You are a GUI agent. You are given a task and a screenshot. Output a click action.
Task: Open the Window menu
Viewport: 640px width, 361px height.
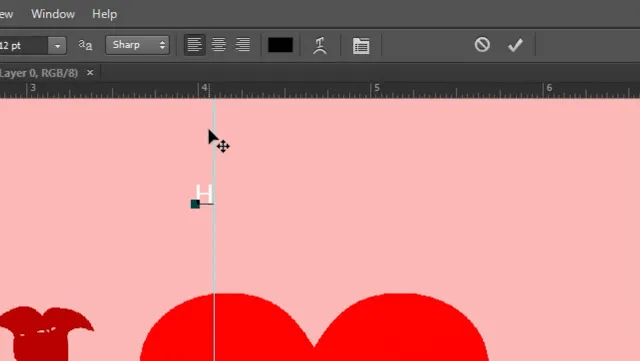53,14
